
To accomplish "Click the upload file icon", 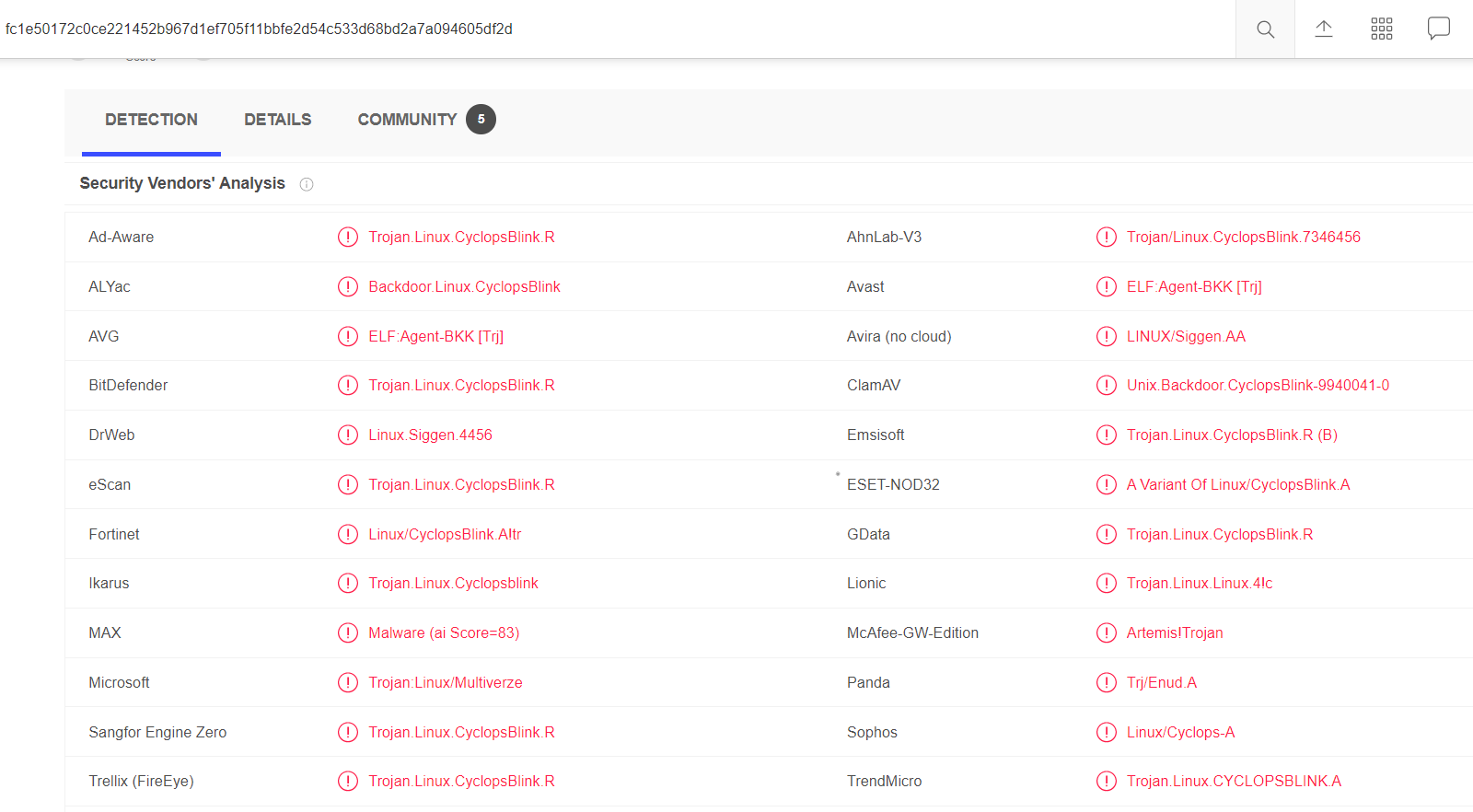I will tap(1323, 29).
